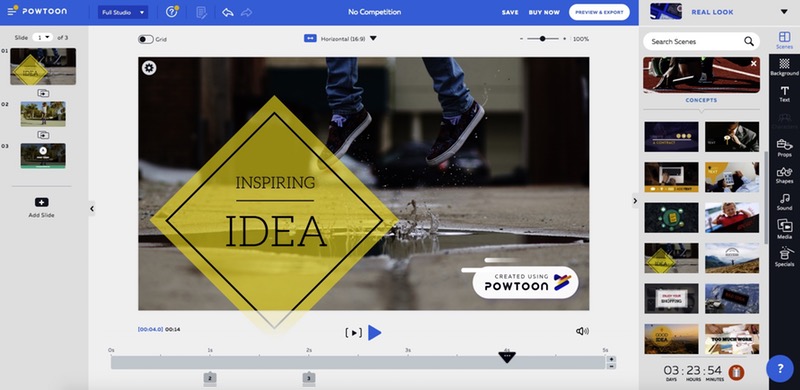Open slide settings gear on canvas
This screenshot has height=390, width=800.
tap(149, 68)
